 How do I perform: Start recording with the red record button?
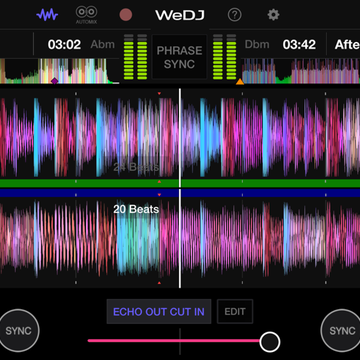126,15
